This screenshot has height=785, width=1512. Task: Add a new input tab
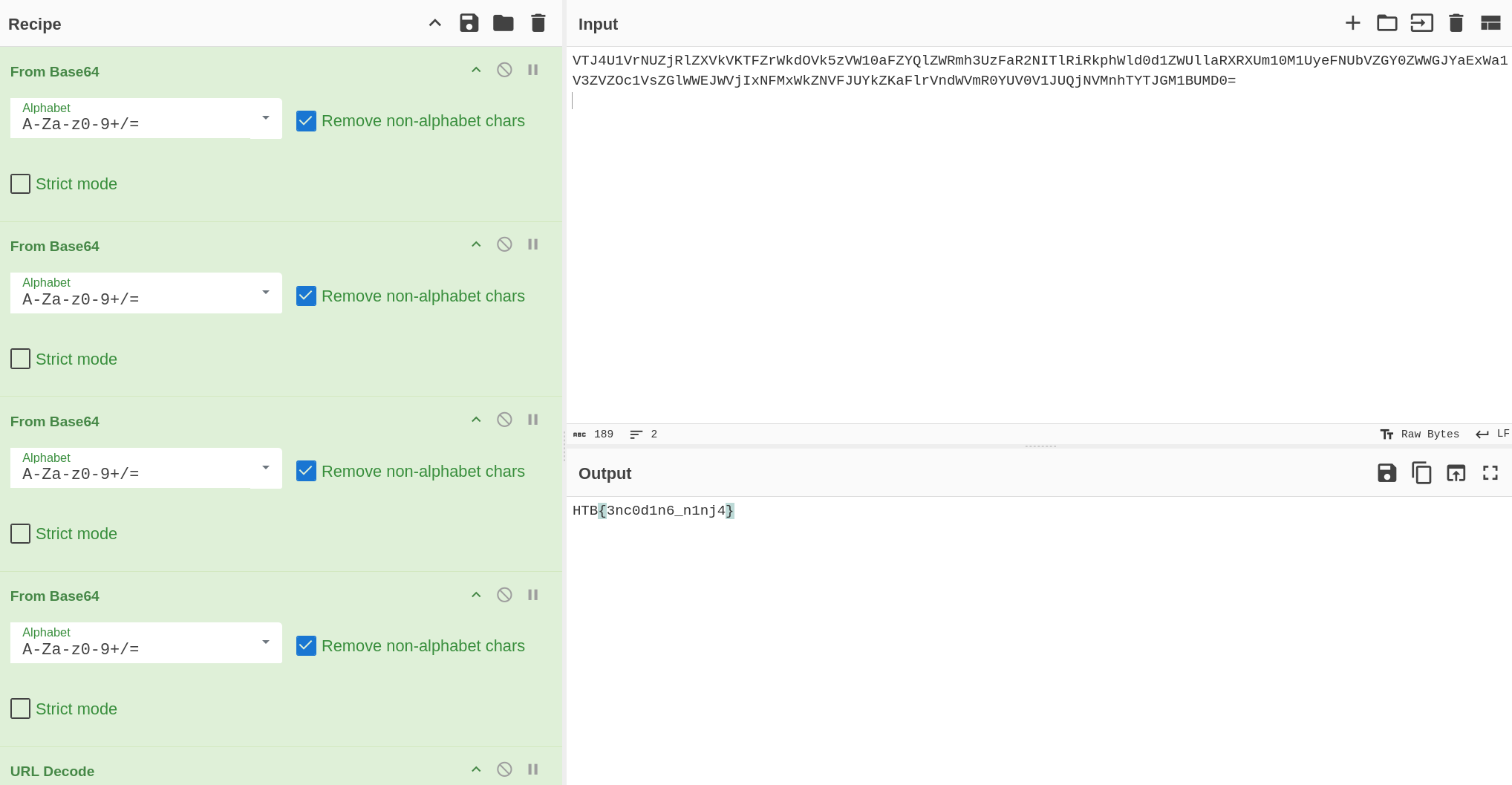click(x=1352, y=23)
